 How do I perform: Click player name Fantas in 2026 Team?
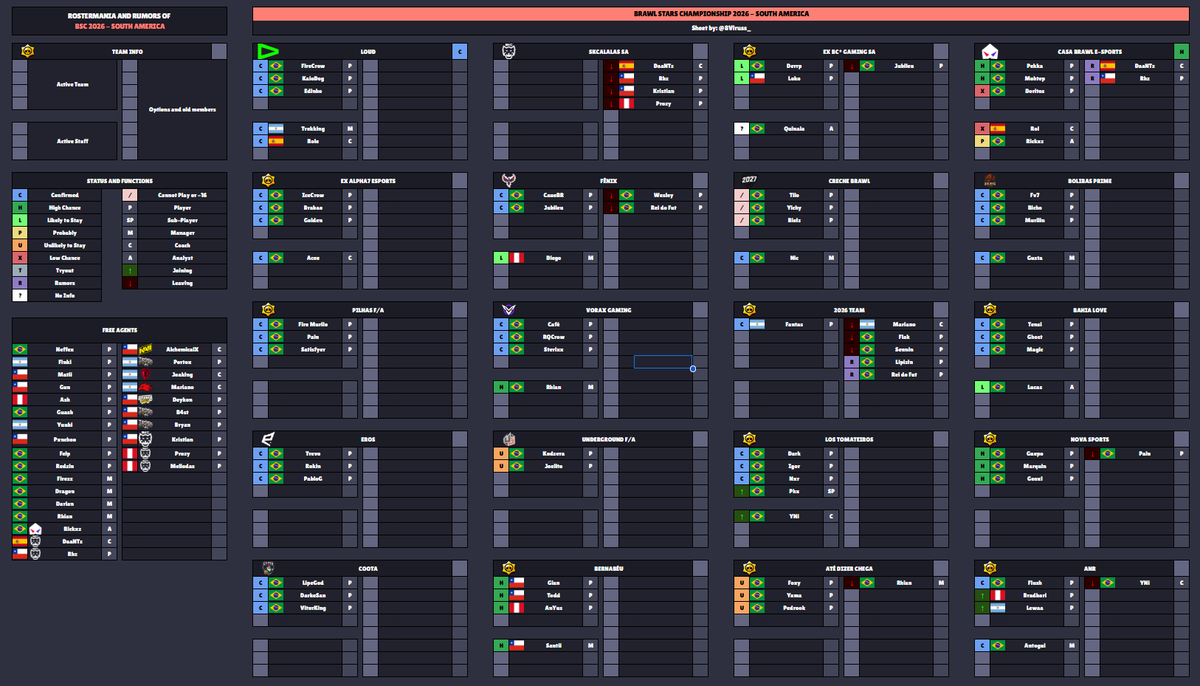794,323
